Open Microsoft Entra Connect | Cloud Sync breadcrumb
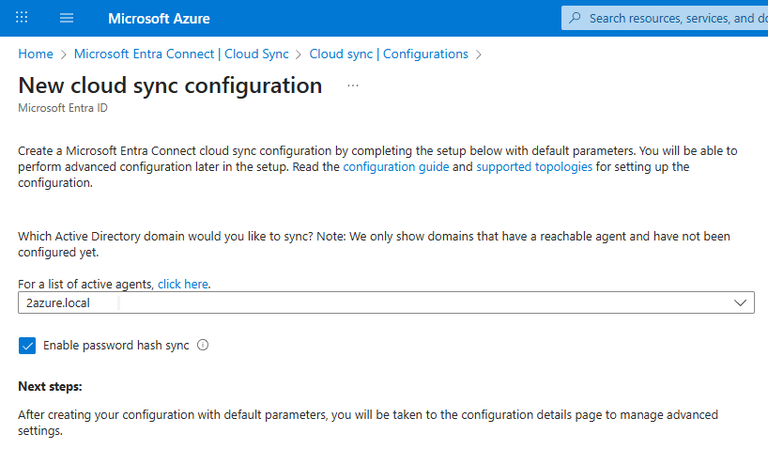The image size is (768, 449). [x=181, y=54]
